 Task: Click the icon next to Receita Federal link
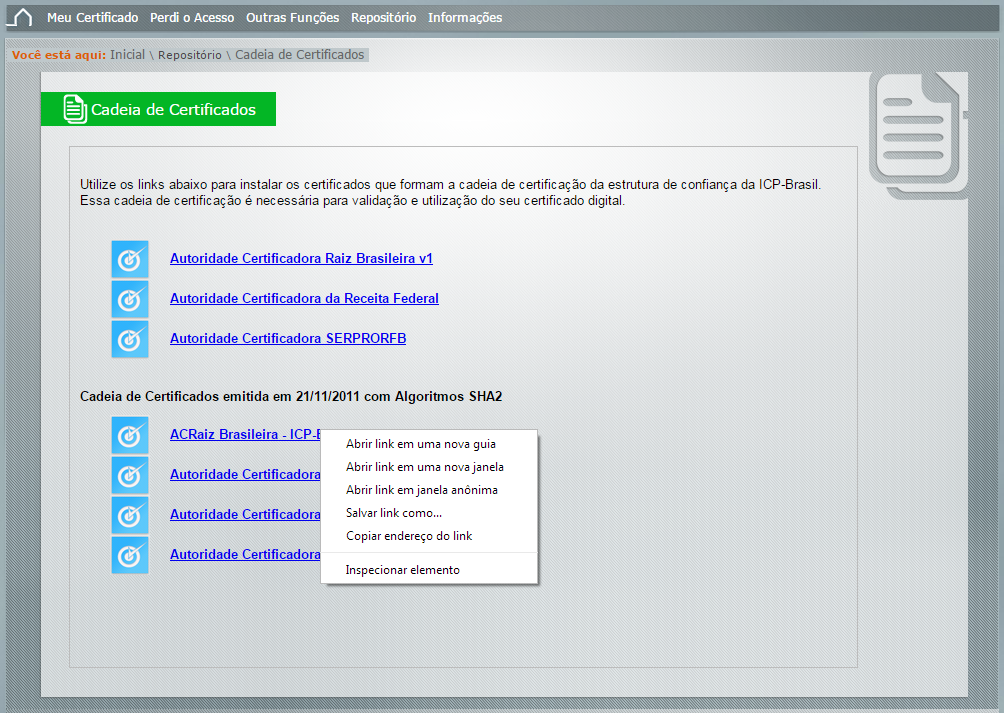pyautogui.click(x=129, y=299)
